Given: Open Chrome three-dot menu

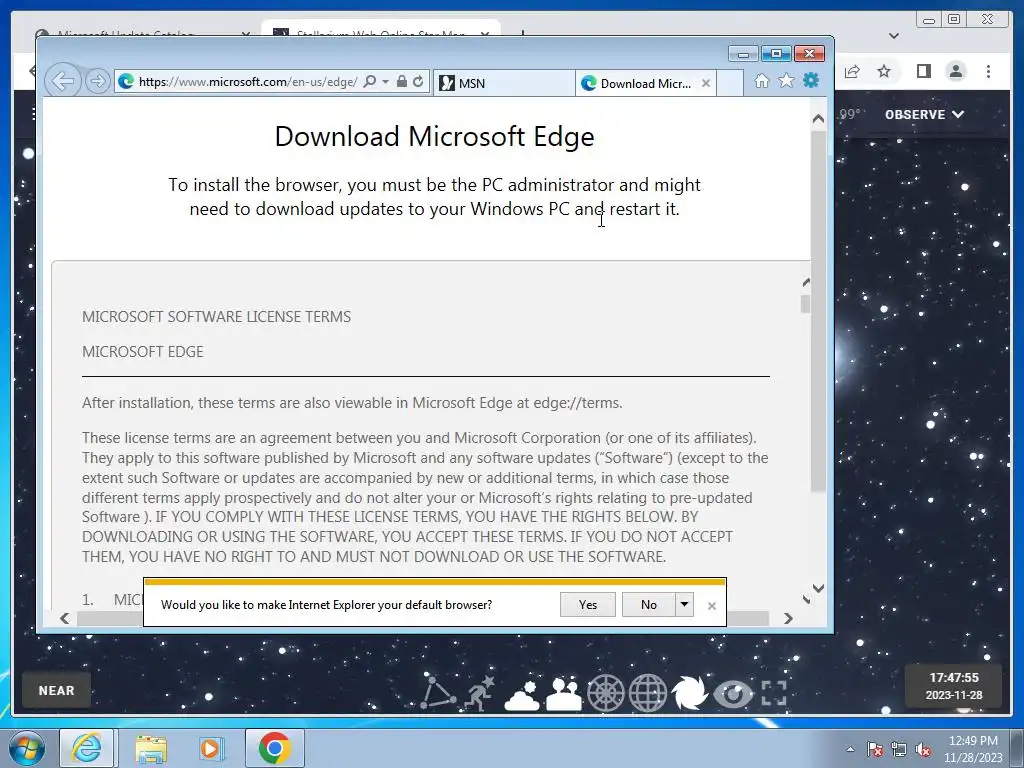Looking at the screenshot, I should point(988,71).
